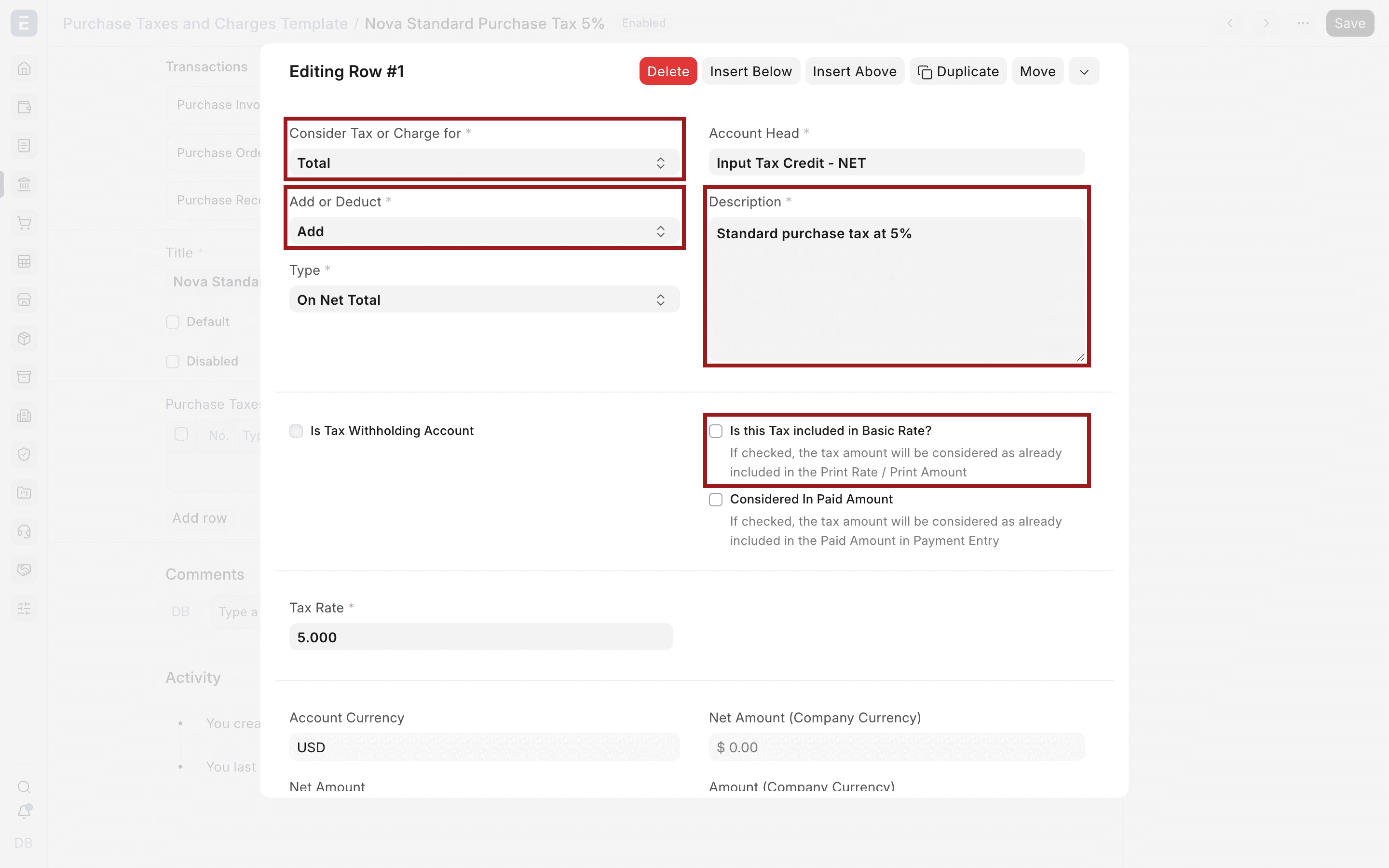Open the table grid icon in sidebar
The image size is (1389, 868).
coord(24,262)
